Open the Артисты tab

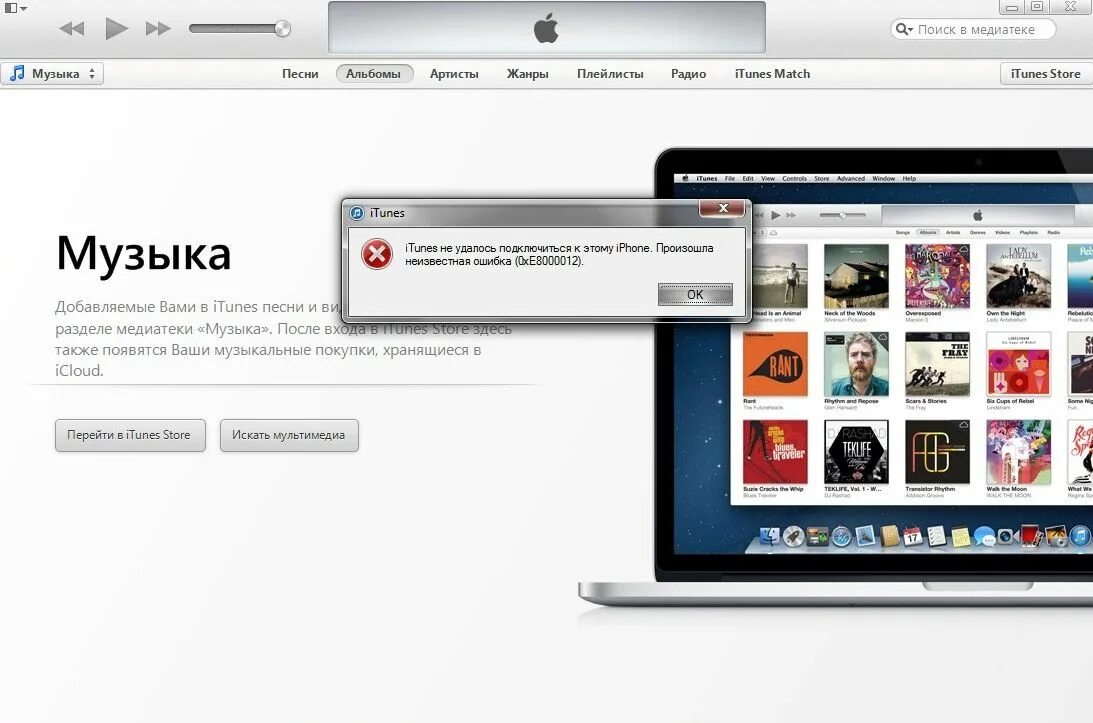[454, 73]
